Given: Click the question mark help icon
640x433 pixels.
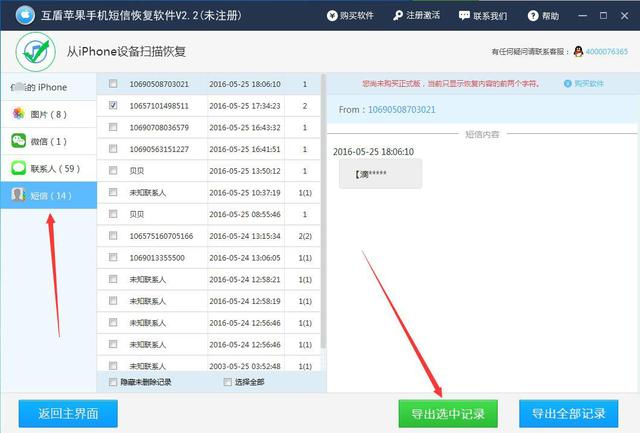Looking at the screenshot, I should (x=533, y=16).
